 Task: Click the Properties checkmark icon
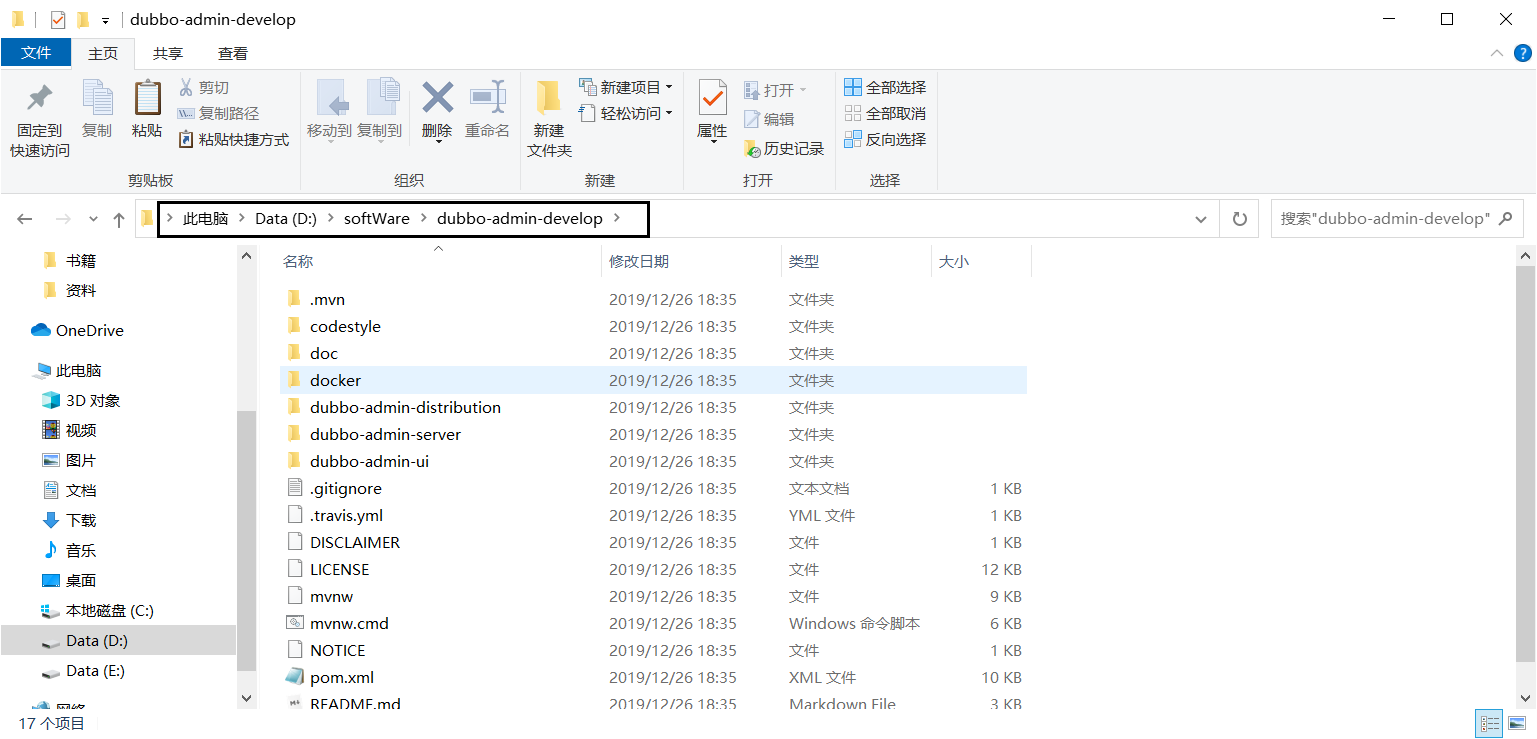tap(712, 98)
